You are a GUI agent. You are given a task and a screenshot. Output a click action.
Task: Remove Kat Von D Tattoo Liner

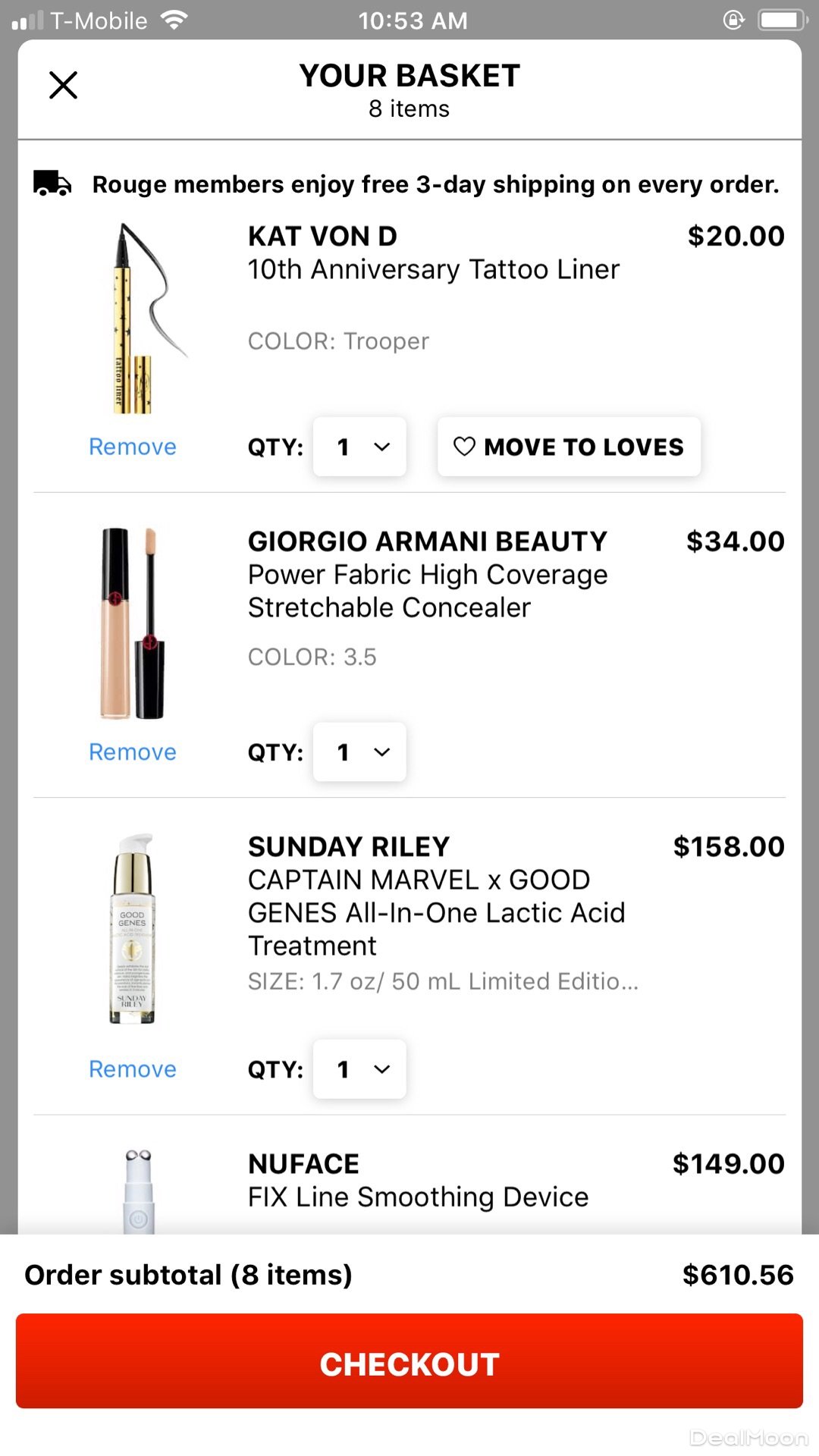[x=133, y=447]
